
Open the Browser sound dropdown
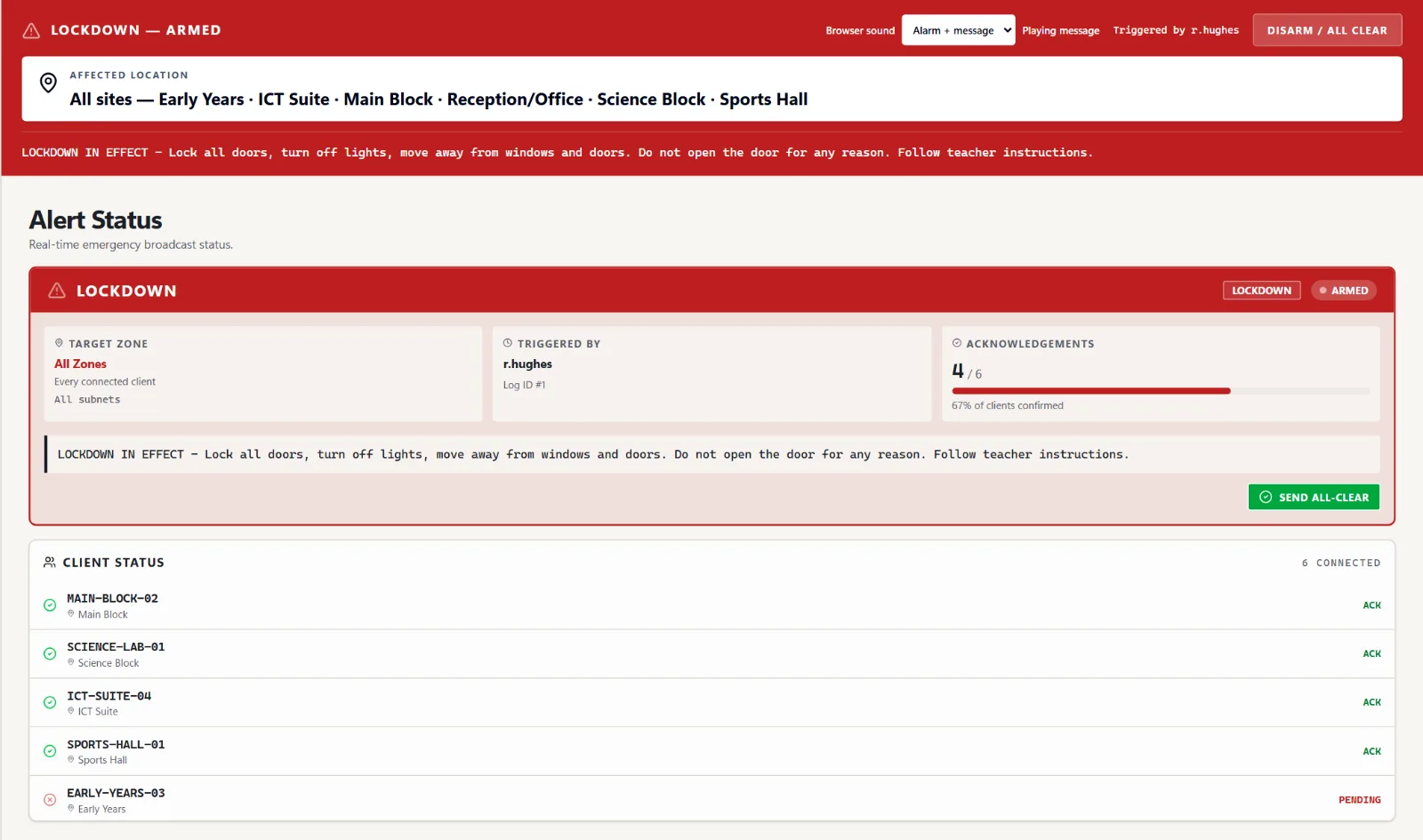(958, 30)
